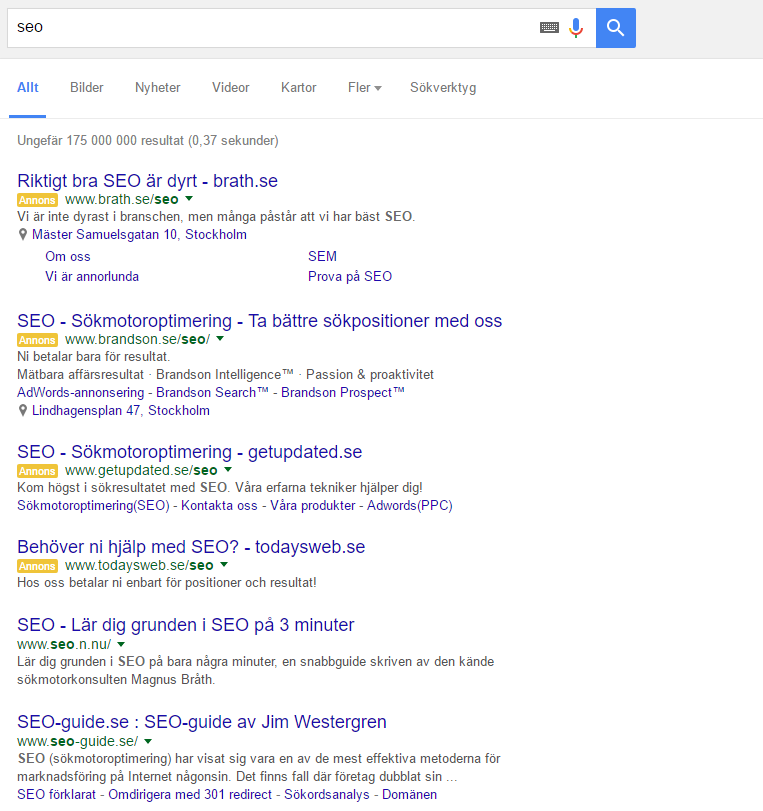Image resolution: width=763 pixels, height=811 pixels.
Task: Open the on-screen keyboard icon
Action: pyautogui.click(x=549, y=28)
